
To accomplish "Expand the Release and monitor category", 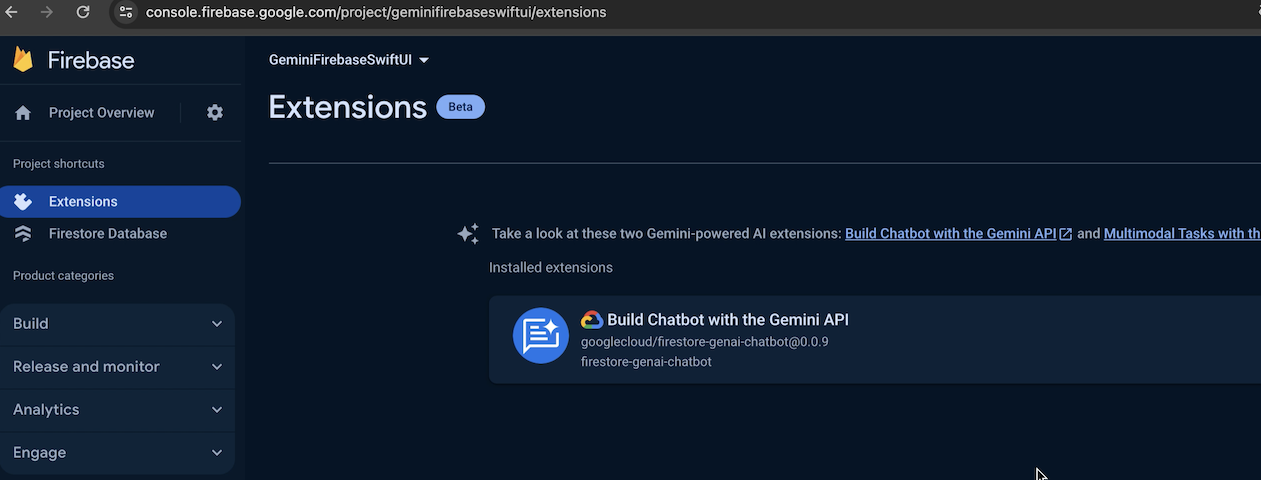I will pyautogui.click(x=117, y=367).
